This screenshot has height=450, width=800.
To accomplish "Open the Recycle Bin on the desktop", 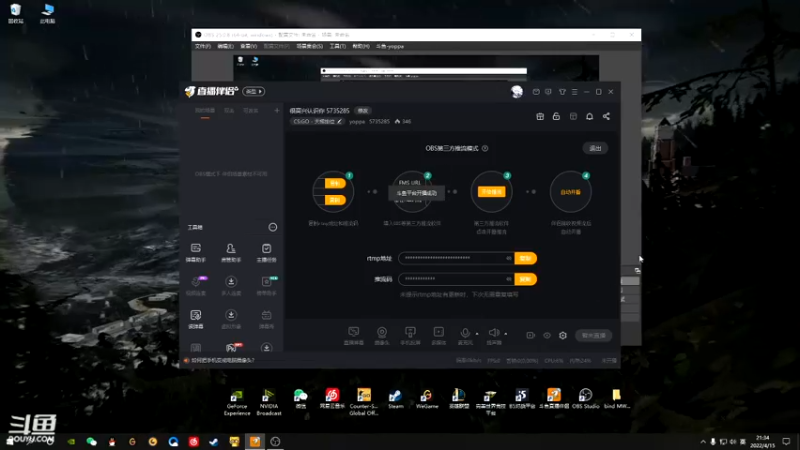I will [15, 14].
